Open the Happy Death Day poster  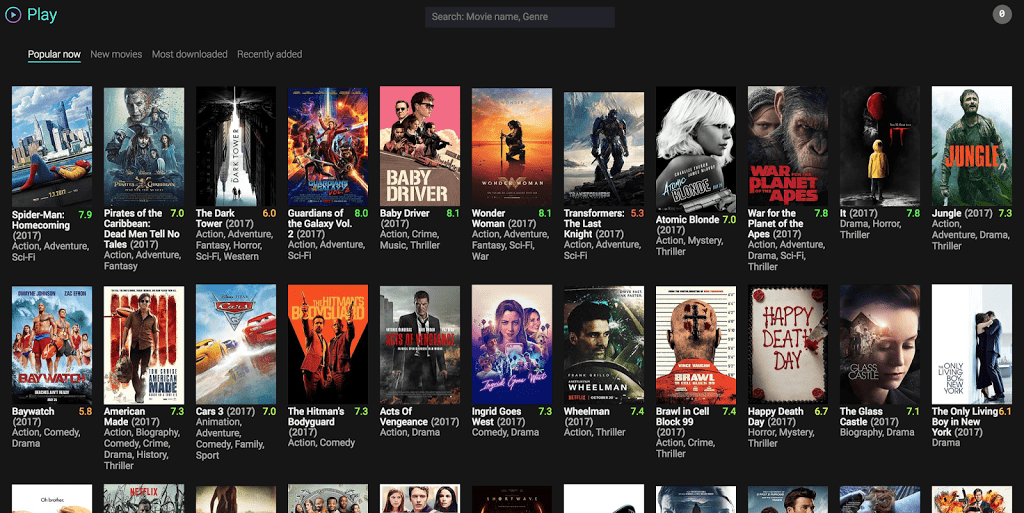(788, 344)
